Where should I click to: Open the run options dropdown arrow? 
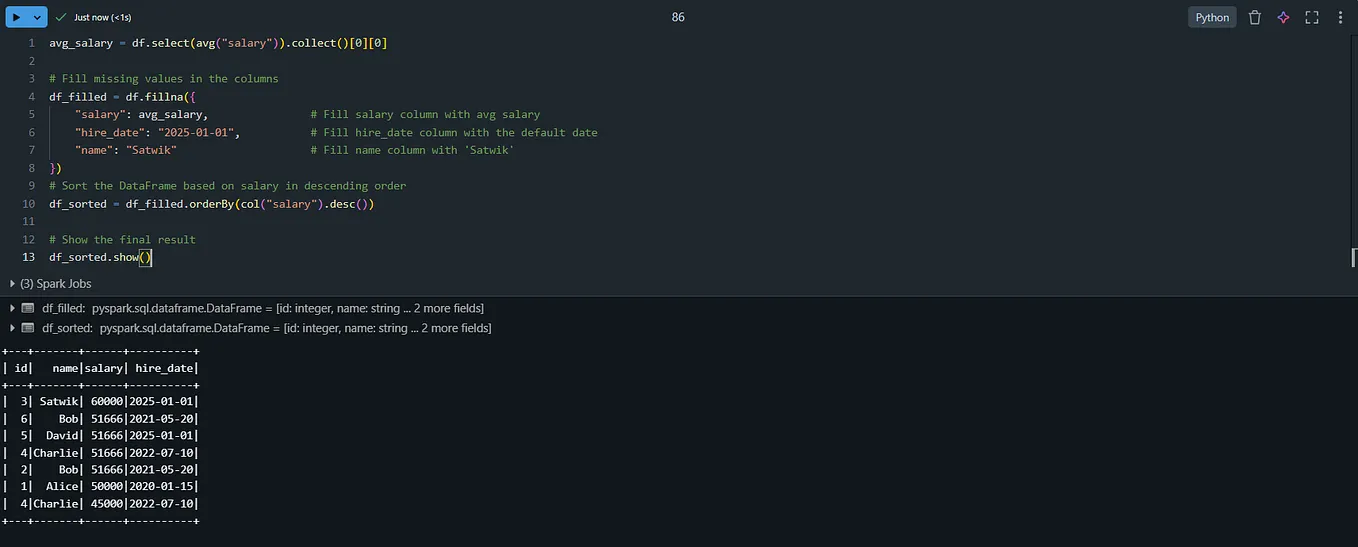pos(38,17)
